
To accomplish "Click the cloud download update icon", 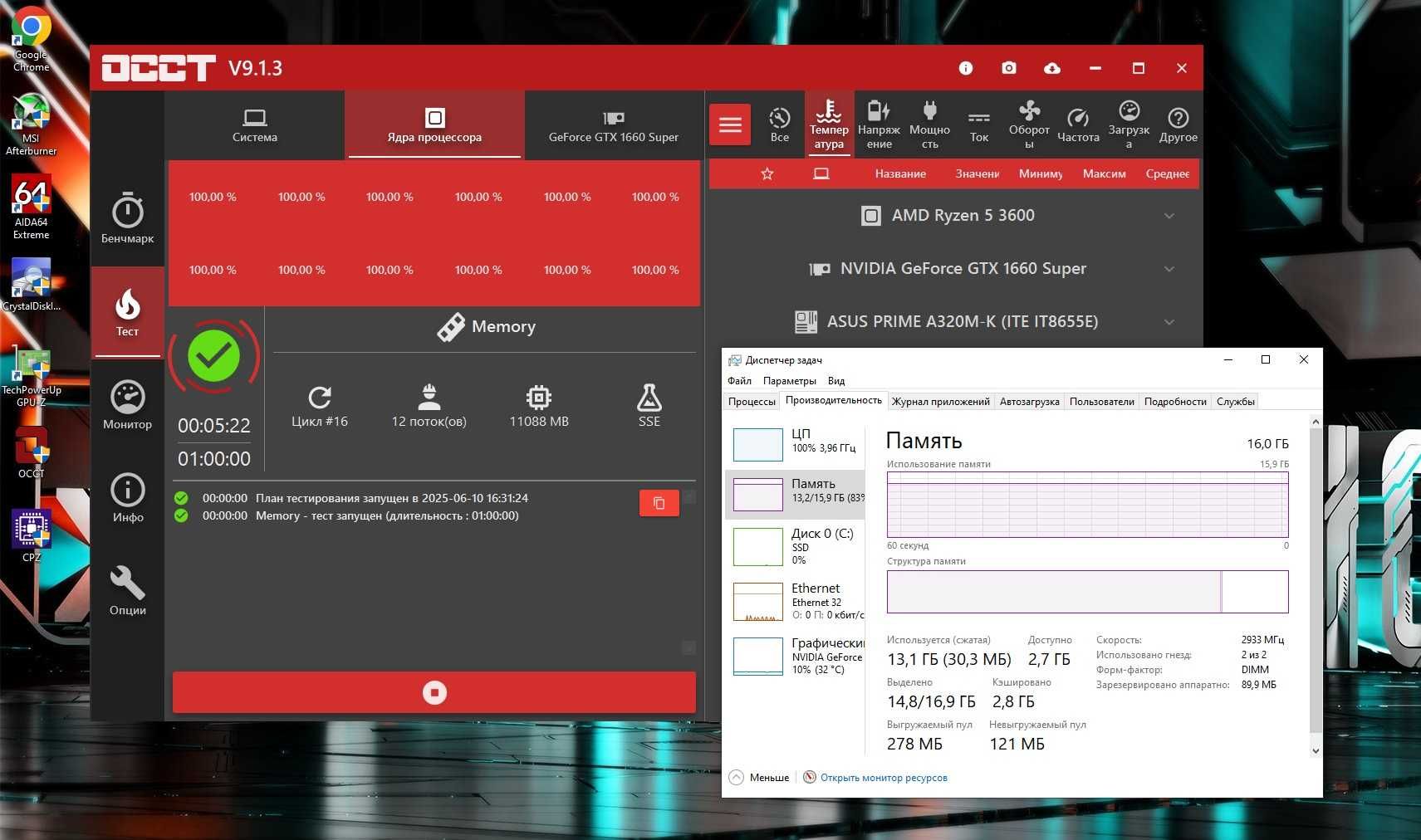I will point(1051,68).
